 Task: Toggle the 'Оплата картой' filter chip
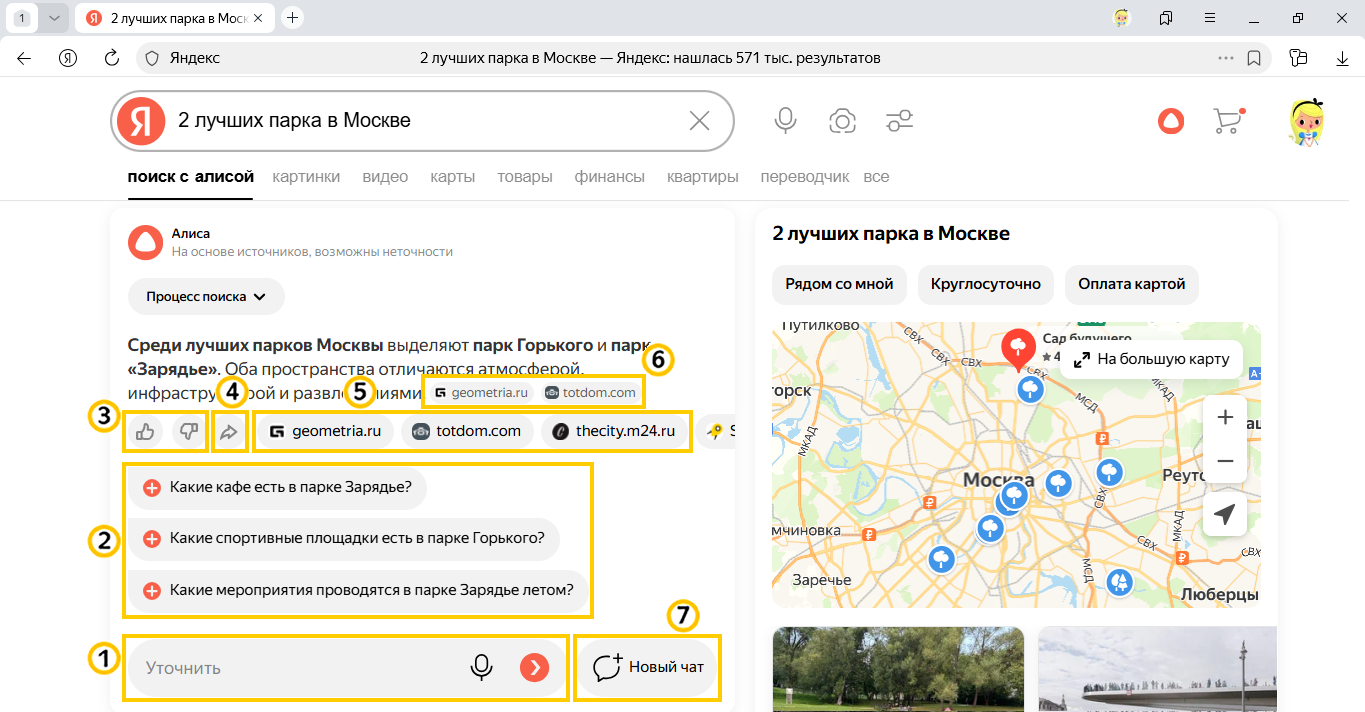click(x=1131, y=284)
